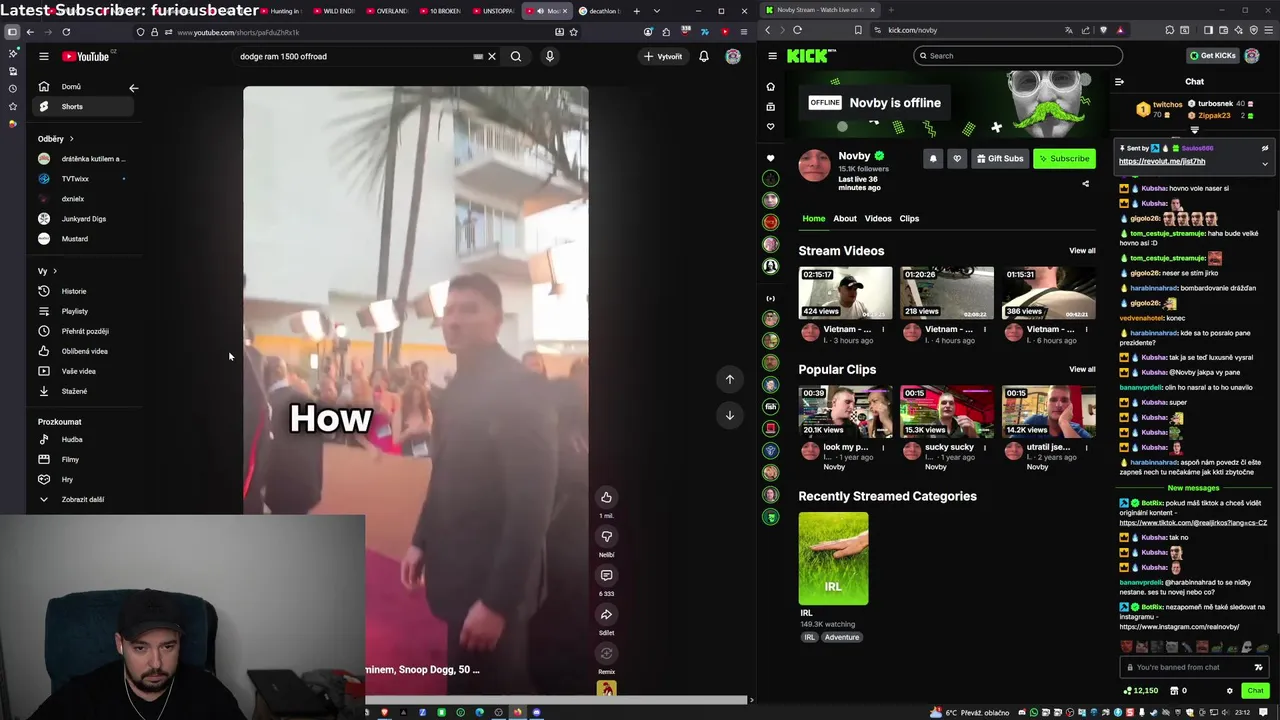This screenshot has height=720, width=1280.
Task: Open the YouTube hamburger menu
Action: (44, 56)
